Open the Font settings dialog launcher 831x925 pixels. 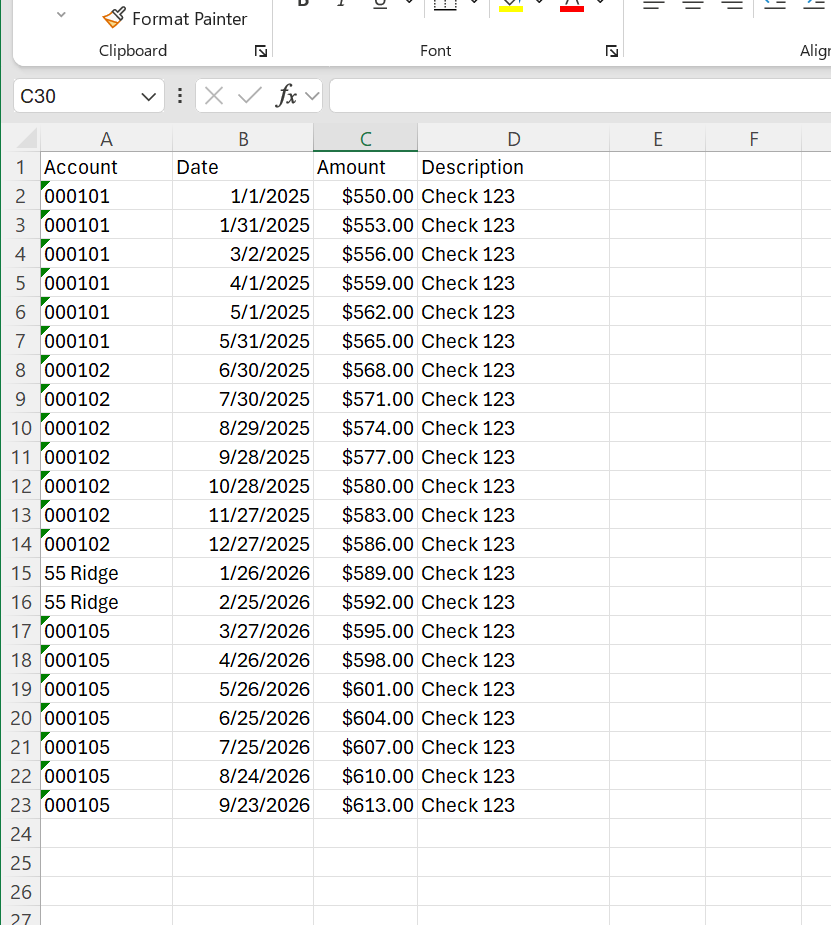click(612, 51)
